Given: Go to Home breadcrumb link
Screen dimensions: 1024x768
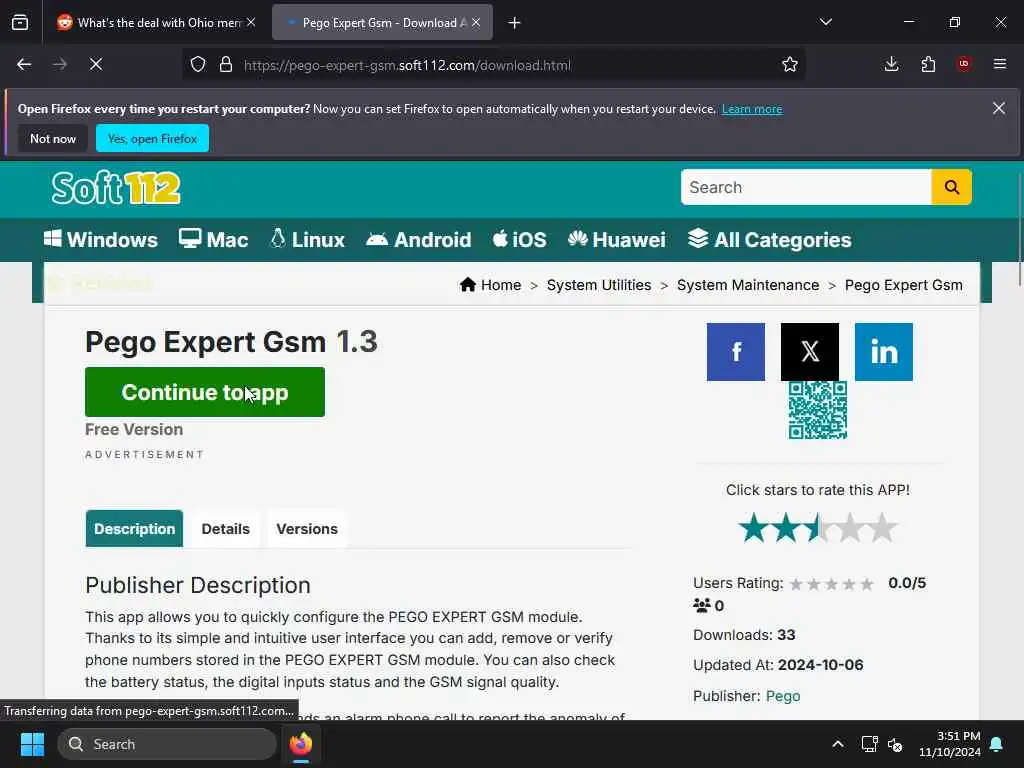Looking at the screenshot, I should click(490, 285).
